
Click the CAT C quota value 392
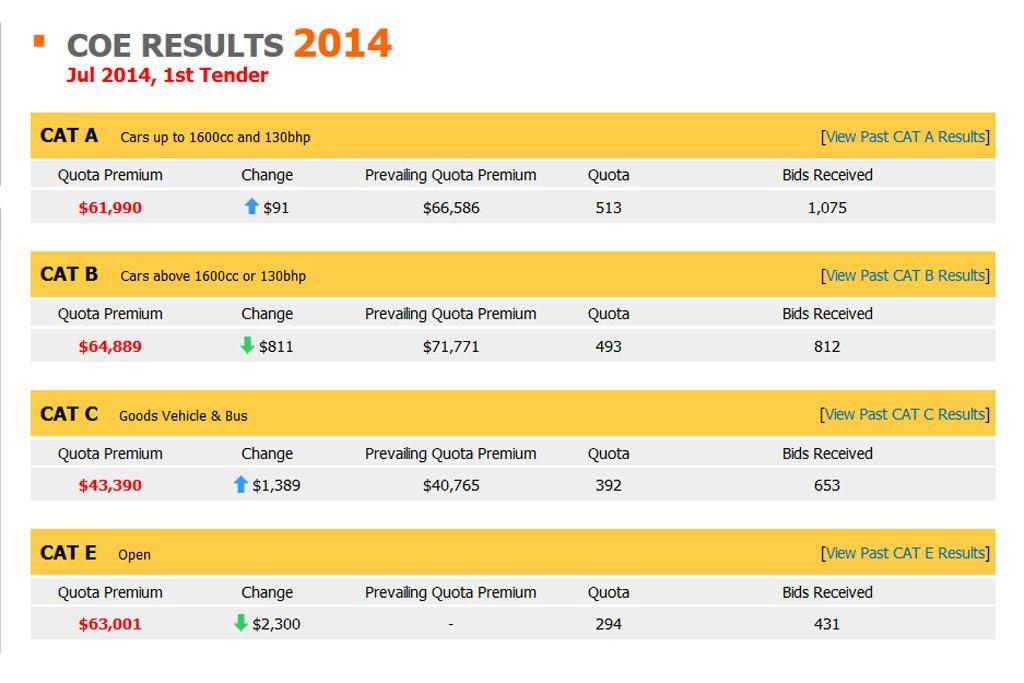point(608,486)
